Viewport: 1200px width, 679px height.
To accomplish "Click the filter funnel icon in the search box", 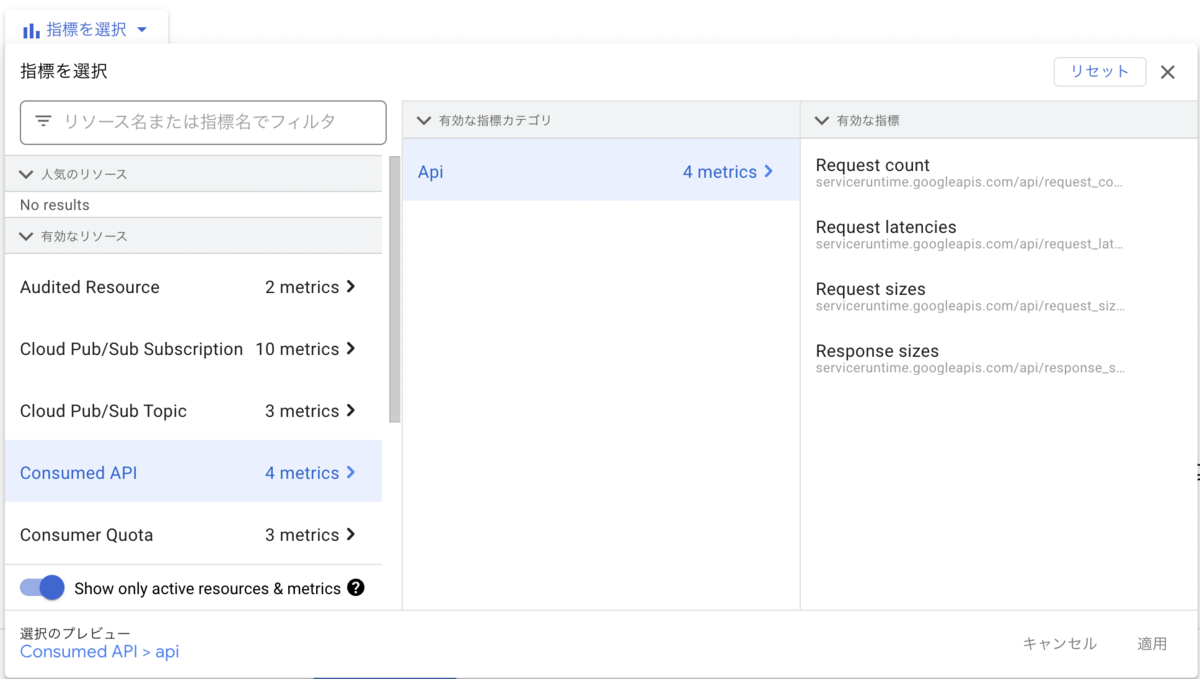I will pos(42,121).
